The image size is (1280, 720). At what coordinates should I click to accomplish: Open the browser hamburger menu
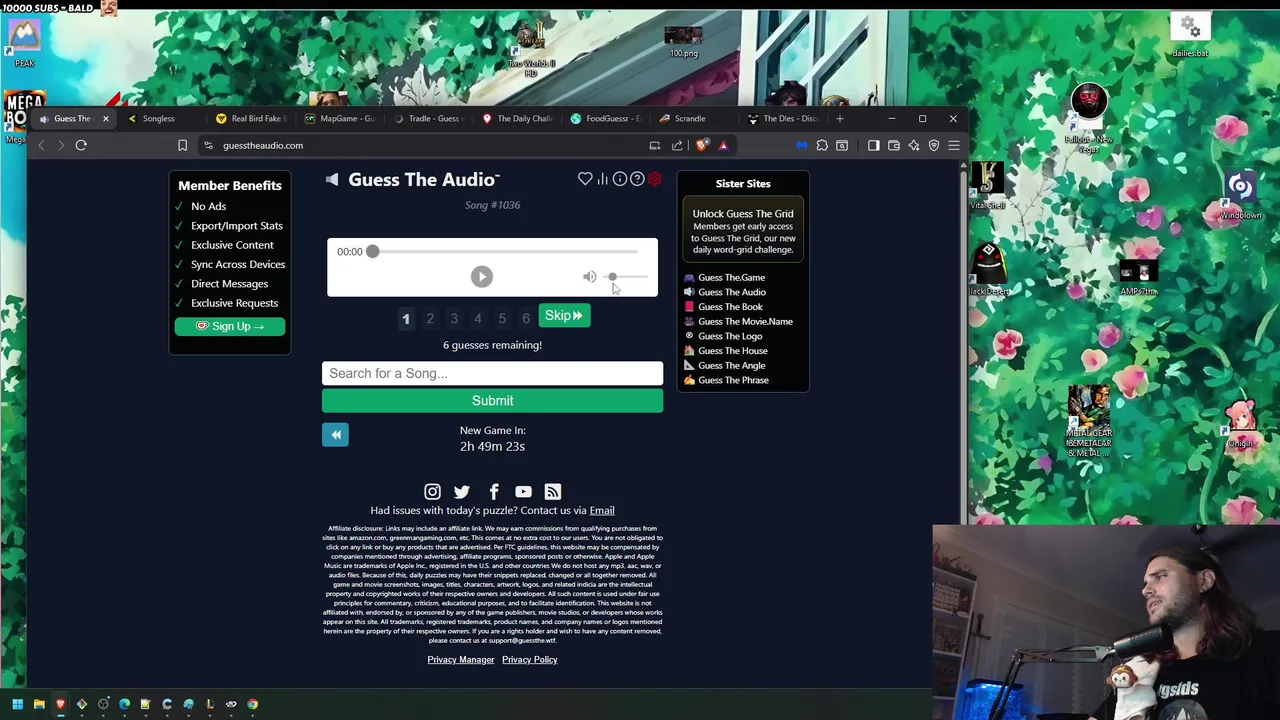954,146
